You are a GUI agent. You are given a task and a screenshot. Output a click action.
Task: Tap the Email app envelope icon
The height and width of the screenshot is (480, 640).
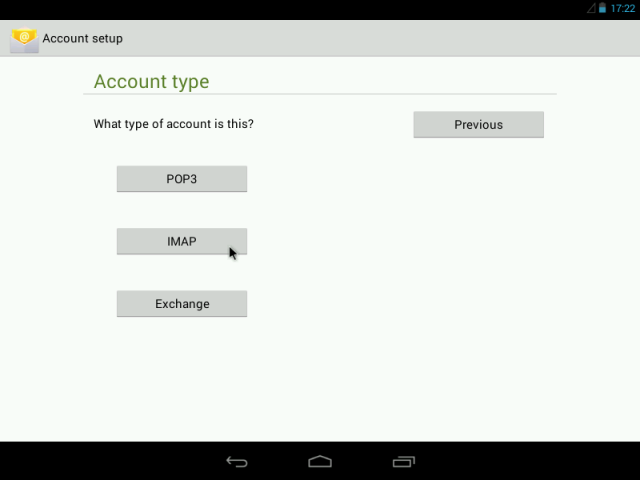coord(24,39)
